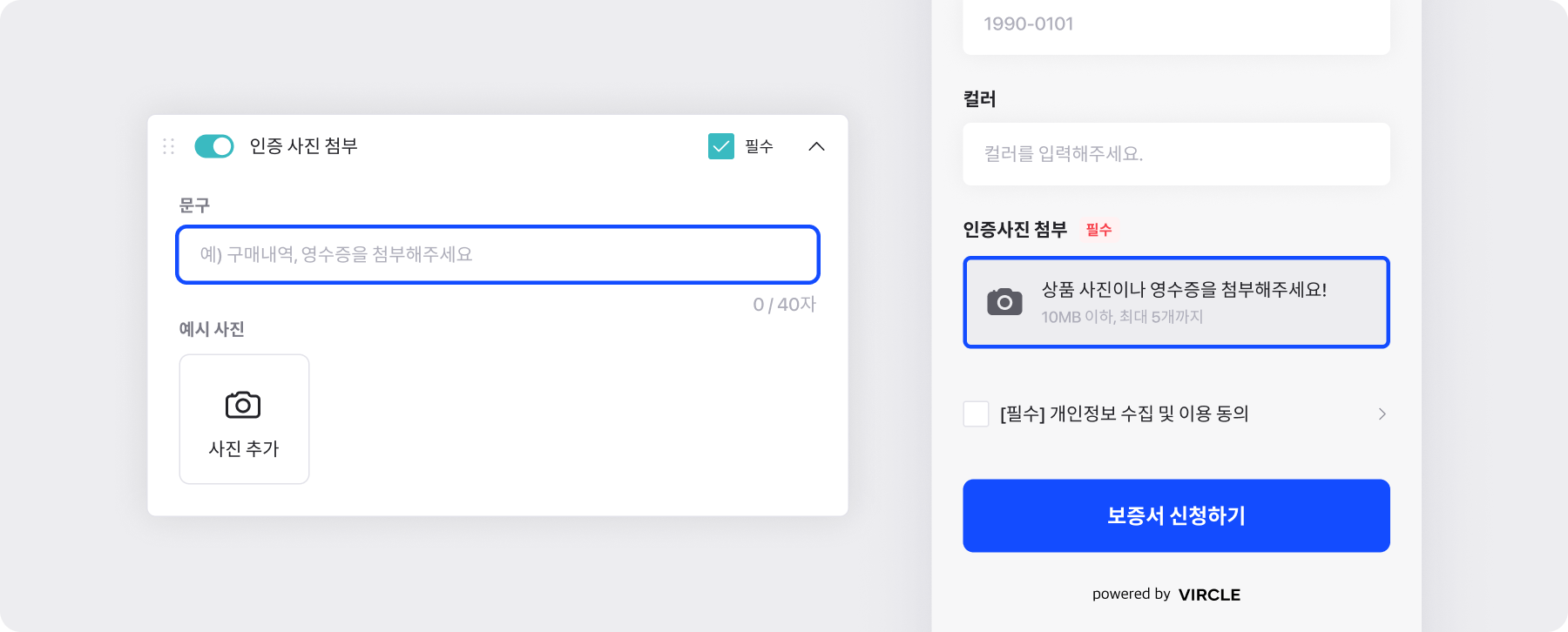1568x632 pixels.
Task: Focus the 문구 text input field
Action: coord(497,255)
